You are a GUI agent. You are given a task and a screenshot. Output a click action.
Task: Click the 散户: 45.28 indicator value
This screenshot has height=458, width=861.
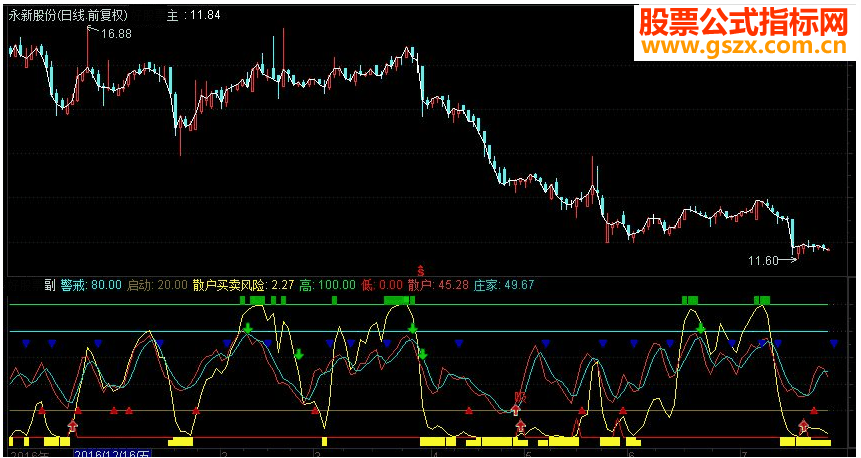438,285
